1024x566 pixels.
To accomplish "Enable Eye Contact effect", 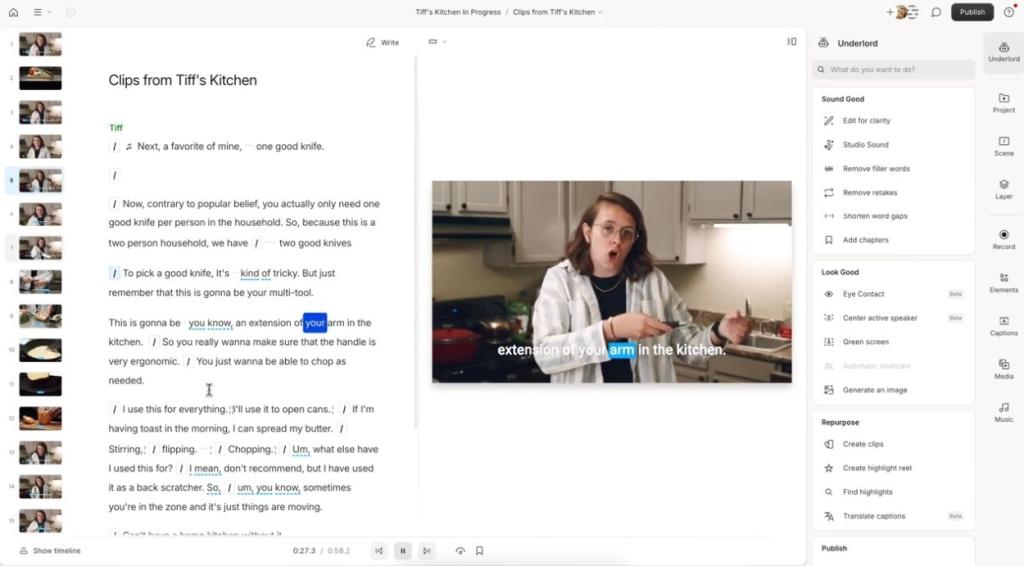I will click(863, 294).
